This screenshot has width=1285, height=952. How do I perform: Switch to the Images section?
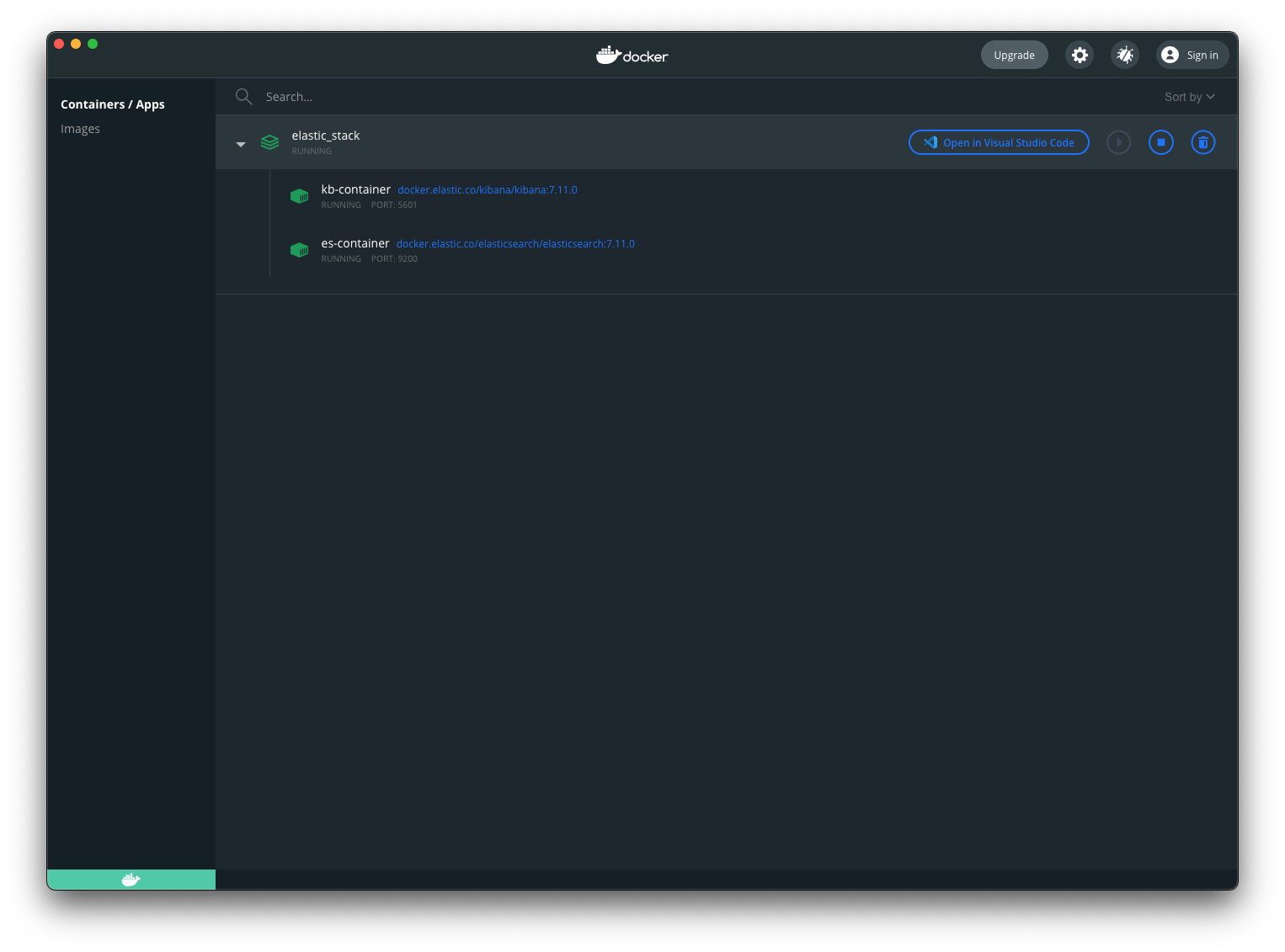pos(80,129)
